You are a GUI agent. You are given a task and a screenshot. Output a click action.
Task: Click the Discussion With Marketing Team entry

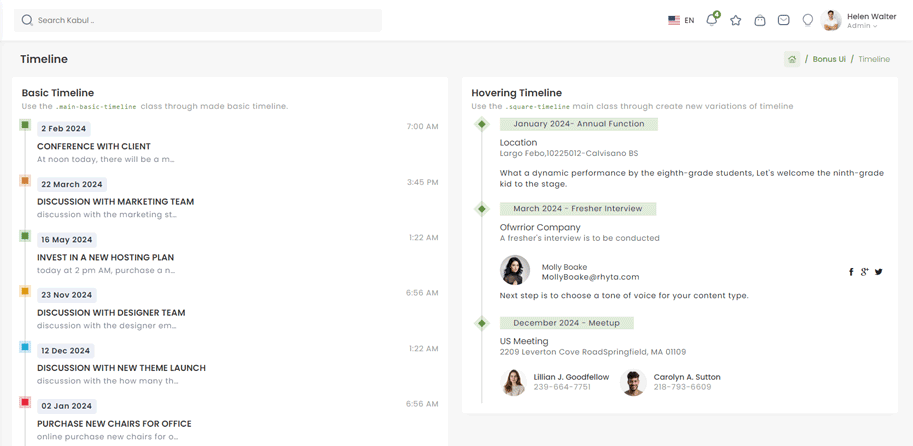(115, 202)
